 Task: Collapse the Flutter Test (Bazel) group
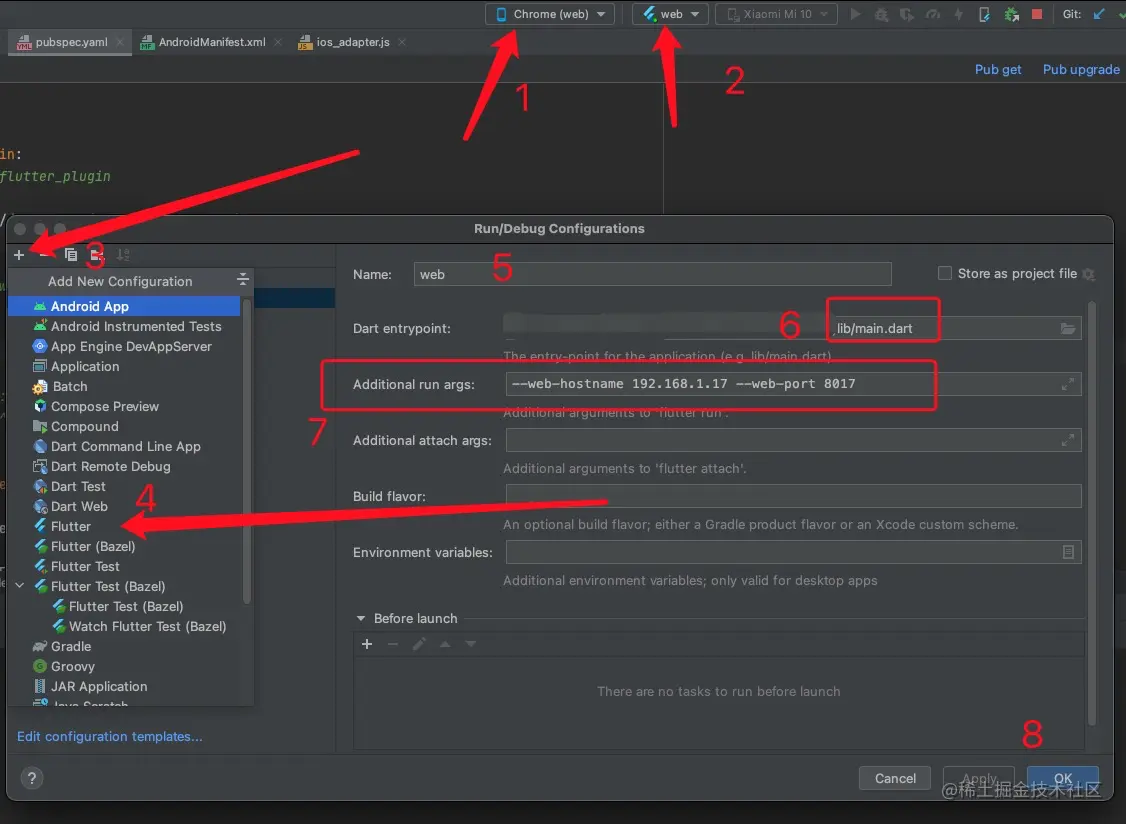[x=20, y=586]
